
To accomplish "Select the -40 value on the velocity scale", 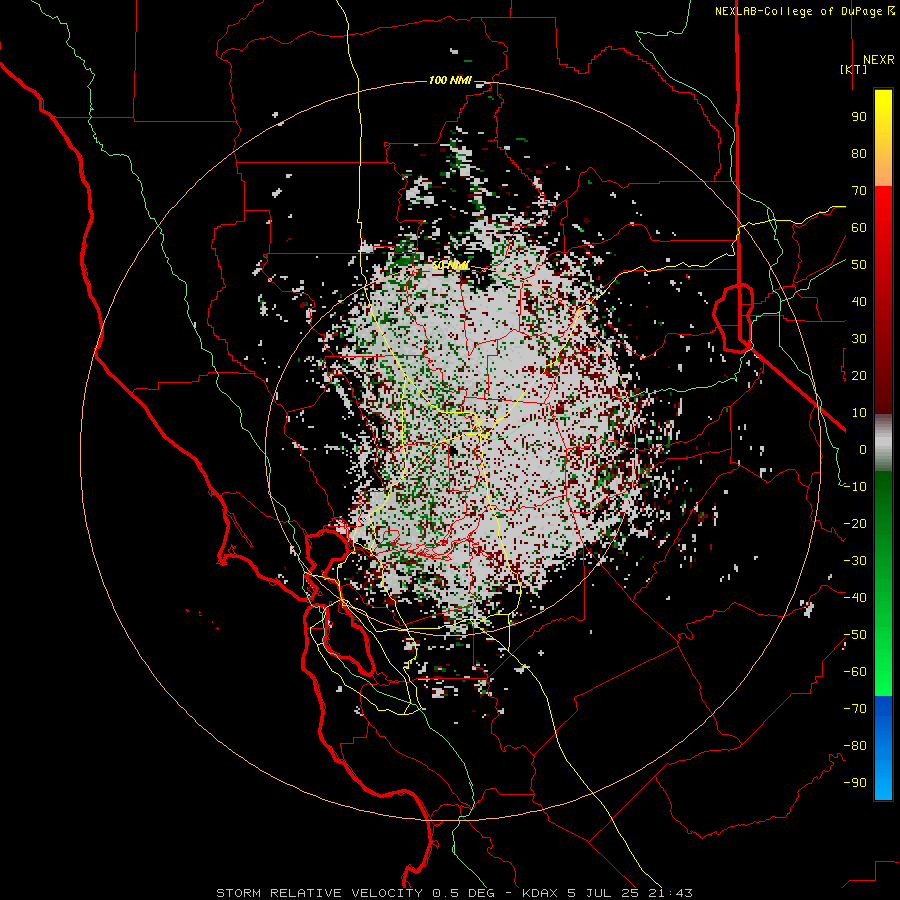I will (x=855, y=598).
